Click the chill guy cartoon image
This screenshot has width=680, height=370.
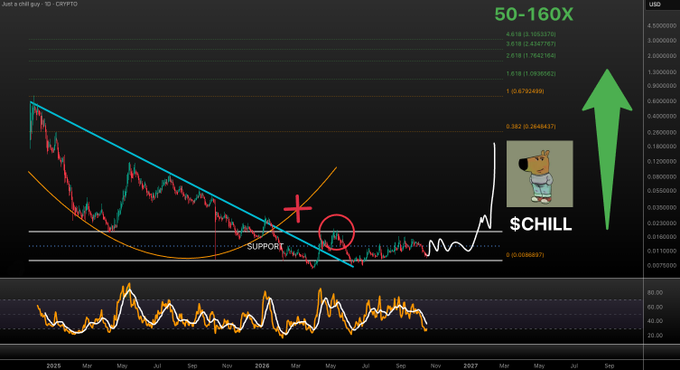[540, 174]
